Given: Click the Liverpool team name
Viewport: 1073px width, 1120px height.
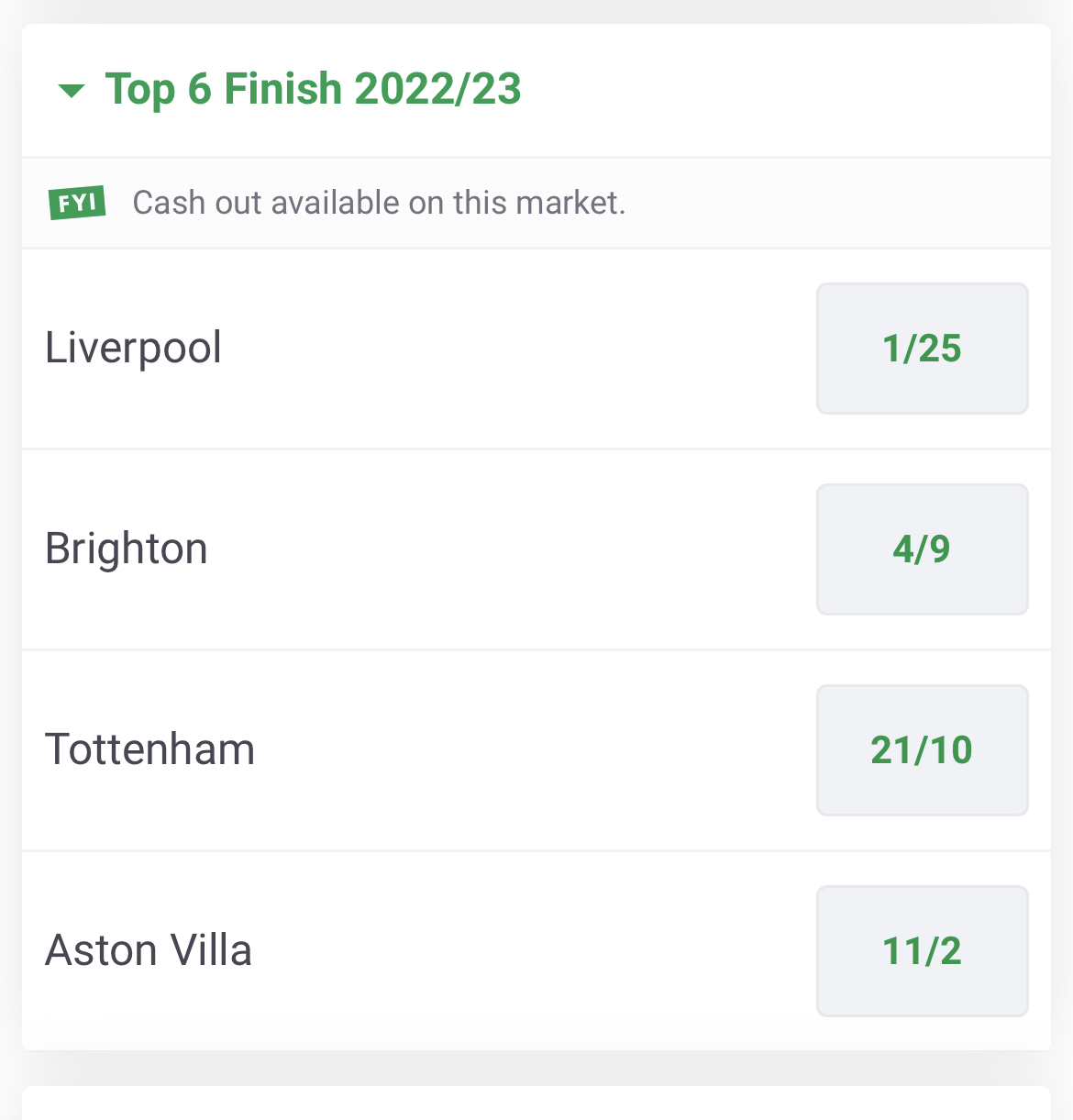Looking at the screenshot, I should tap(134, 349).
